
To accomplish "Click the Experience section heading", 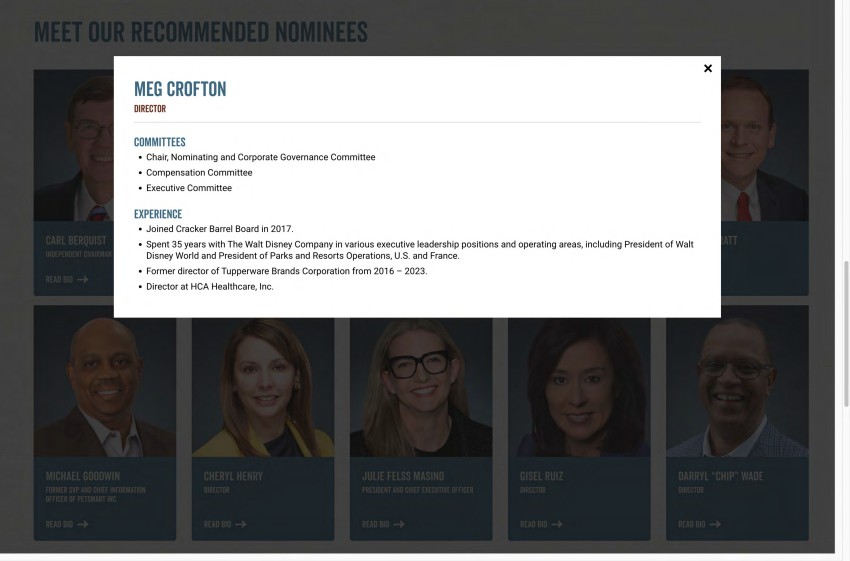I will [158, 214].
